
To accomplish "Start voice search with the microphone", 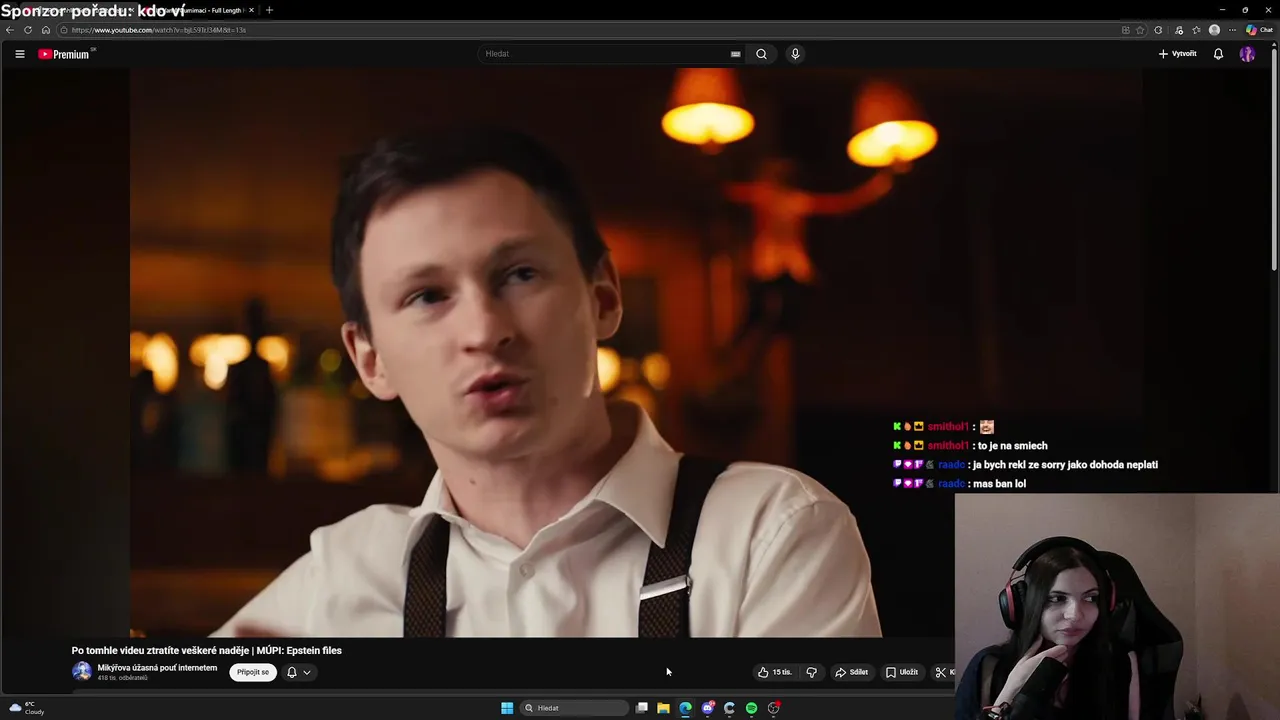I will (x=795, y=54).
